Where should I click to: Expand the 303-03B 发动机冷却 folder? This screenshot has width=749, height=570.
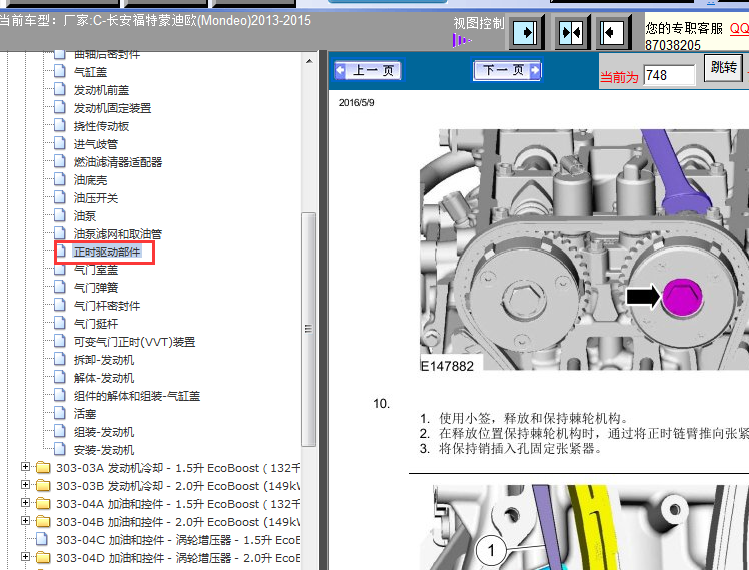click(x=26, y=485)
